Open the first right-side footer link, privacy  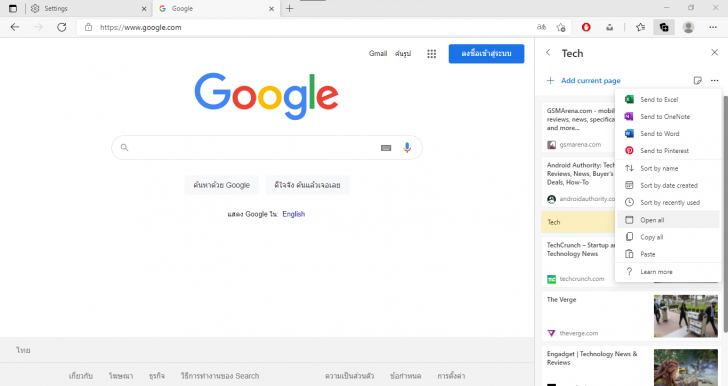(x=349, y=376)
